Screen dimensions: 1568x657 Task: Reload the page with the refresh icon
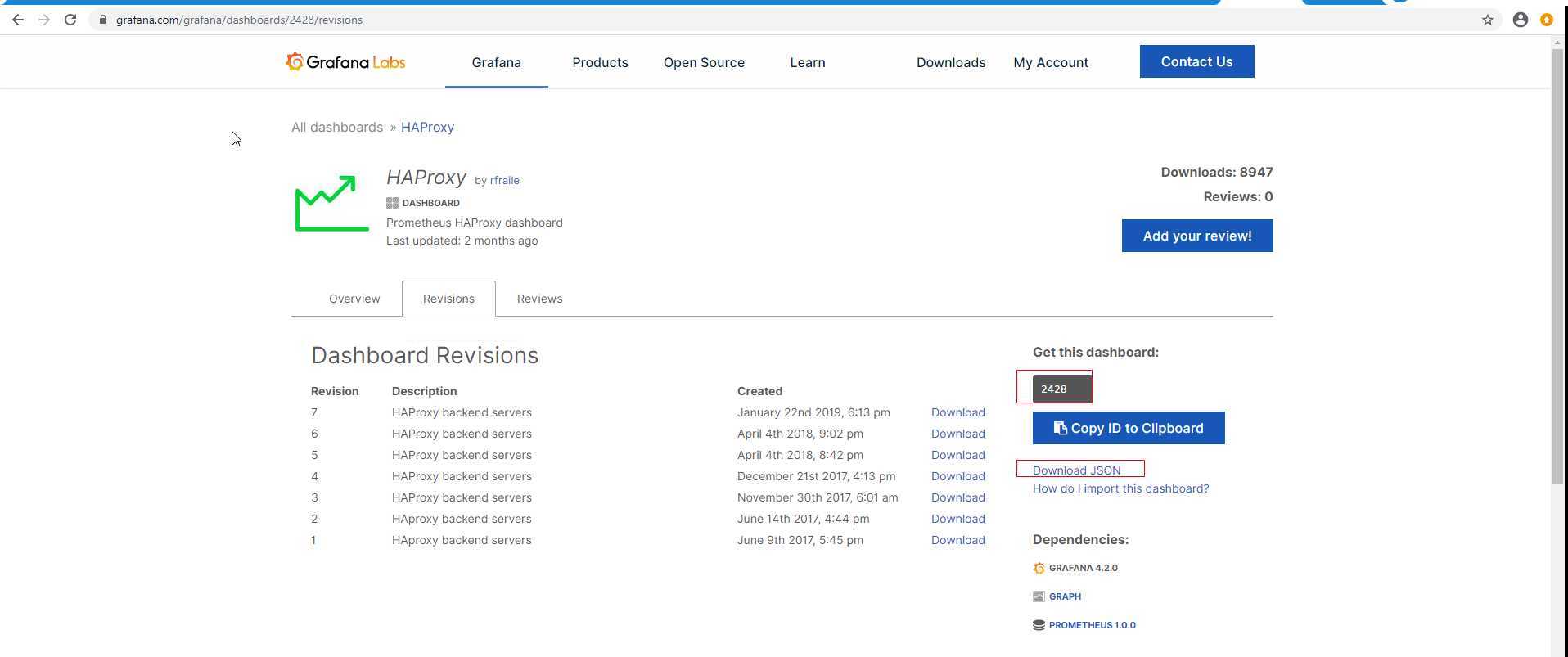[70, 20]
